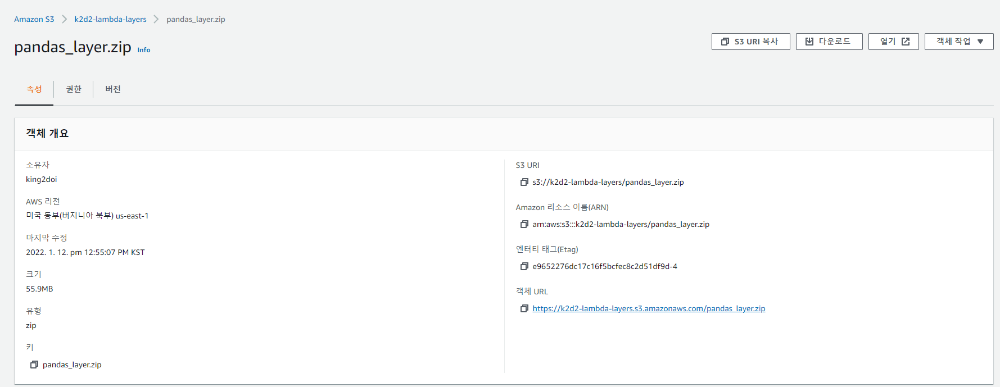Viewport: 1000px width, 387px height.
Task: Click the s3://k2d2-lambda-layers/pandas_layer.zip text
Action: click(608, 182)
